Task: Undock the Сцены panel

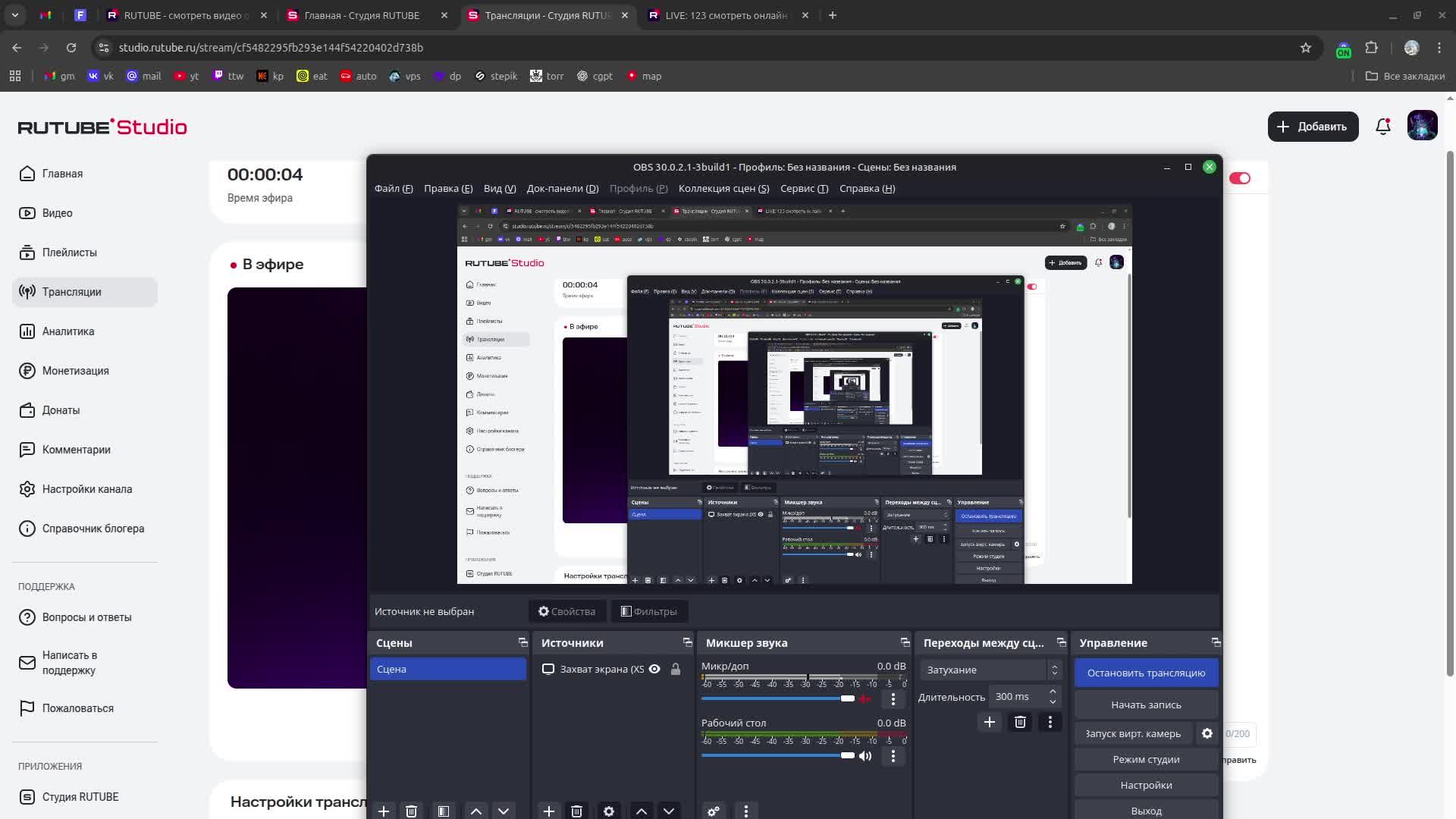Action: point(522,642)
